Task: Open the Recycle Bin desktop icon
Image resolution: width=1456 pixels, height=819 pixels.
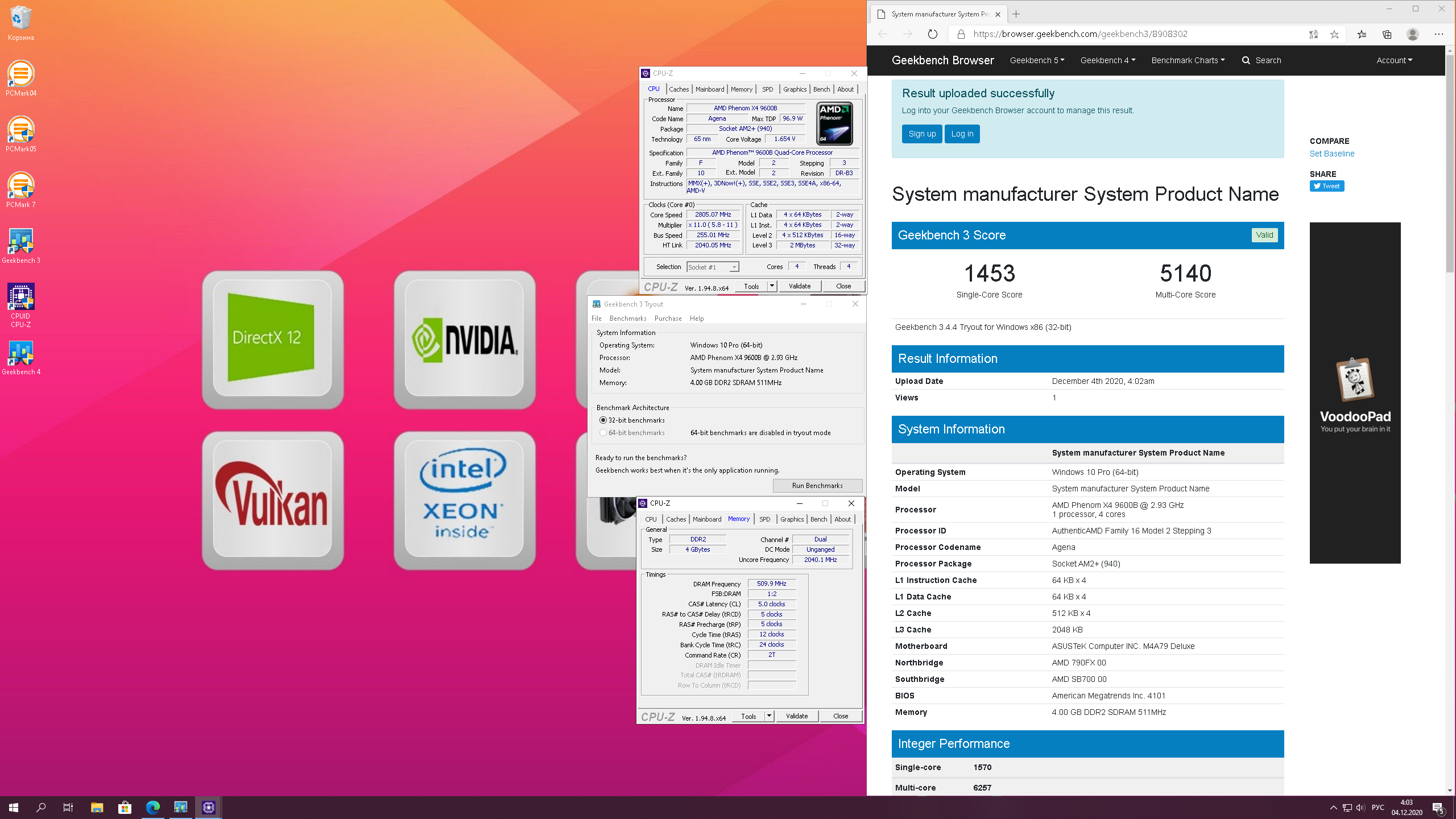Action: (21, 23)
